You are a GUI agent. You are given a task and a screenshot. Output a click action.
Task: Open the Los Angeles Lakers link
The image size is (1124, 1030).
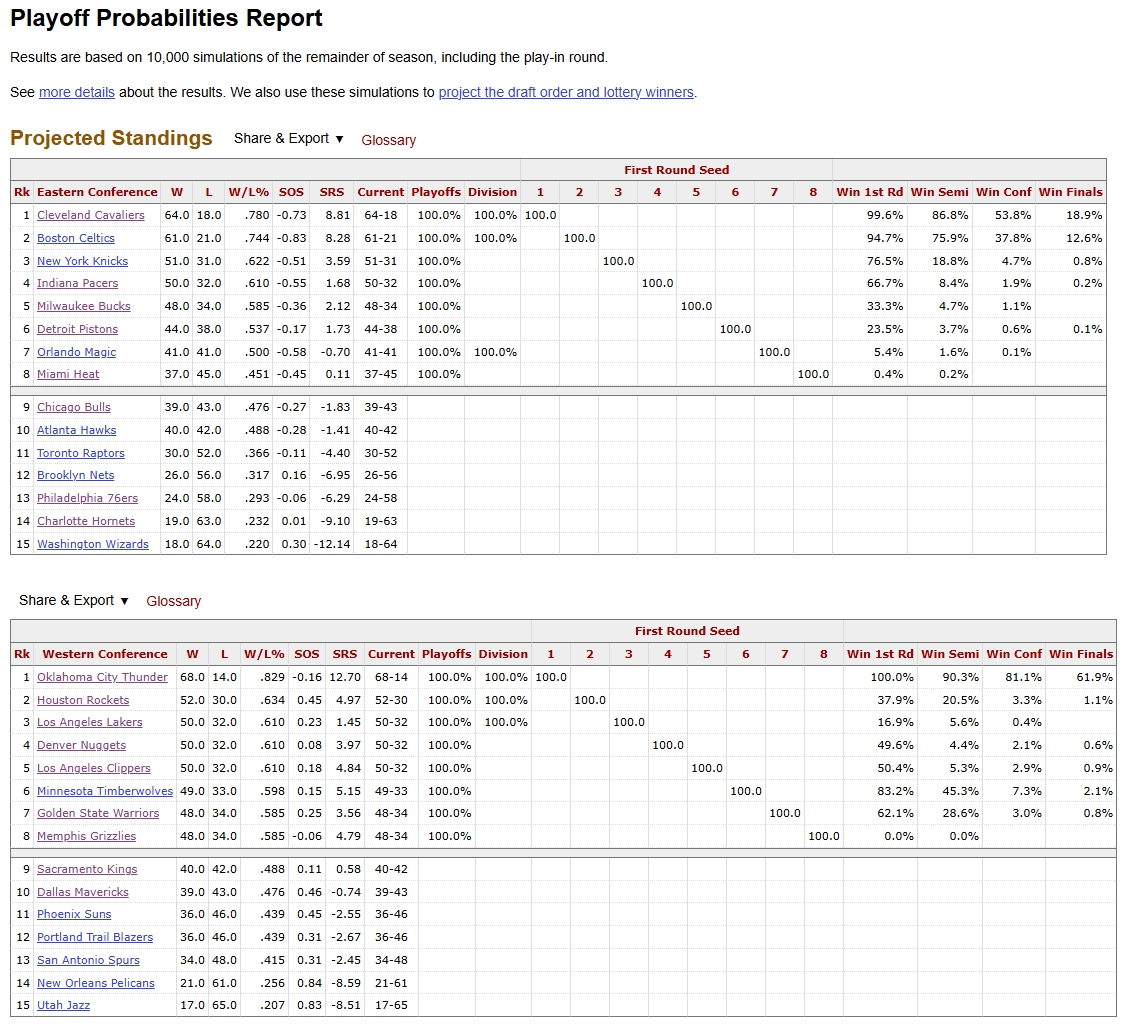pyautogui.click(x=89, y=722)
